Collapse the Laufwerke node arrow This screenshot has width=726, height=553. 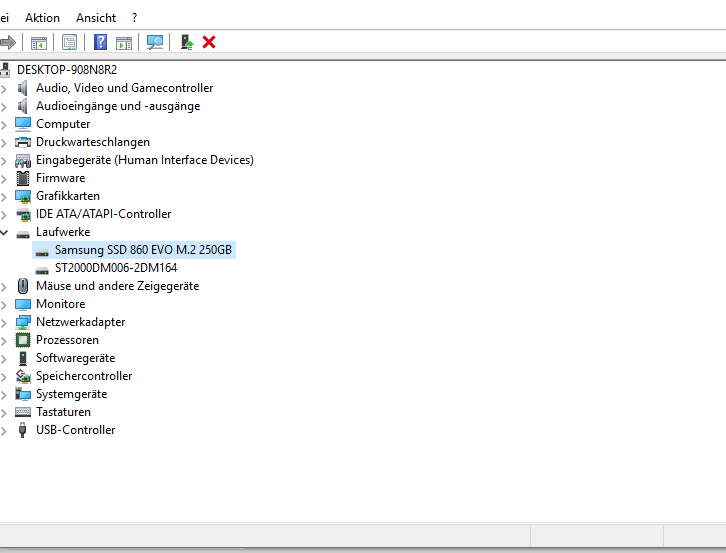[x=4, y=233]
